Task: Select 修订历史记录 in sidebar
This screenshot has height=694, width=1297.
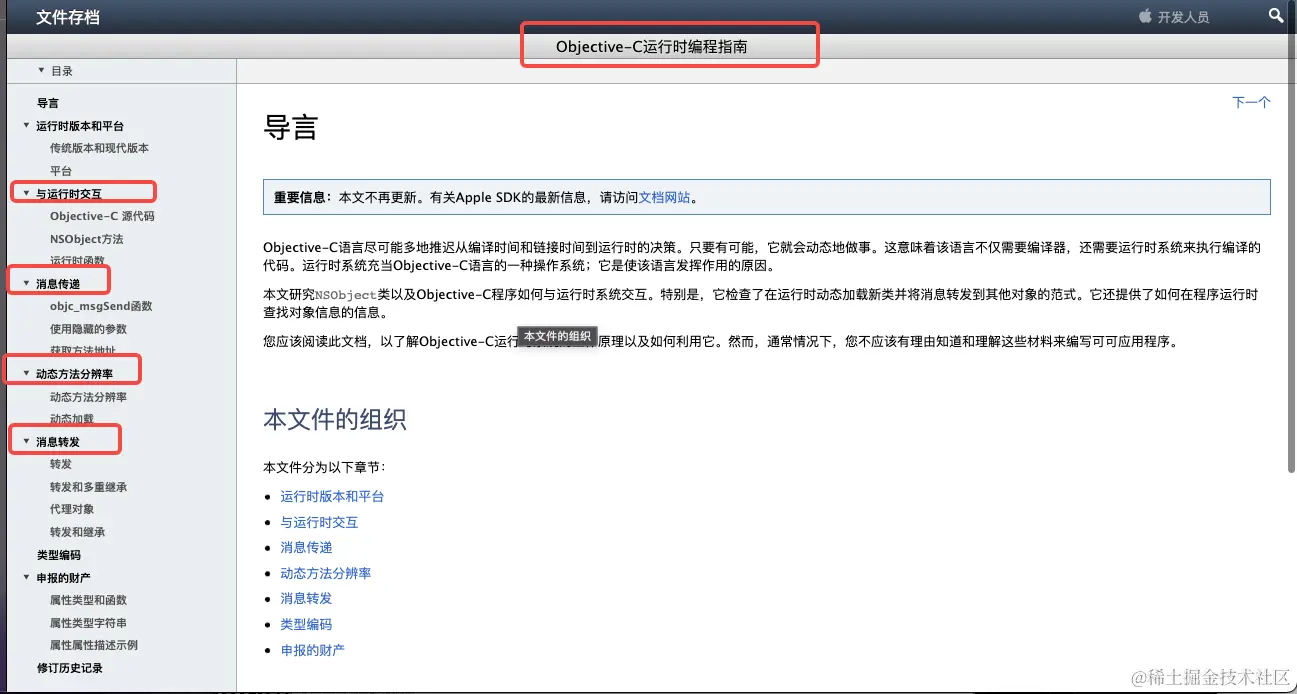Action: click(x=70, y=668)
